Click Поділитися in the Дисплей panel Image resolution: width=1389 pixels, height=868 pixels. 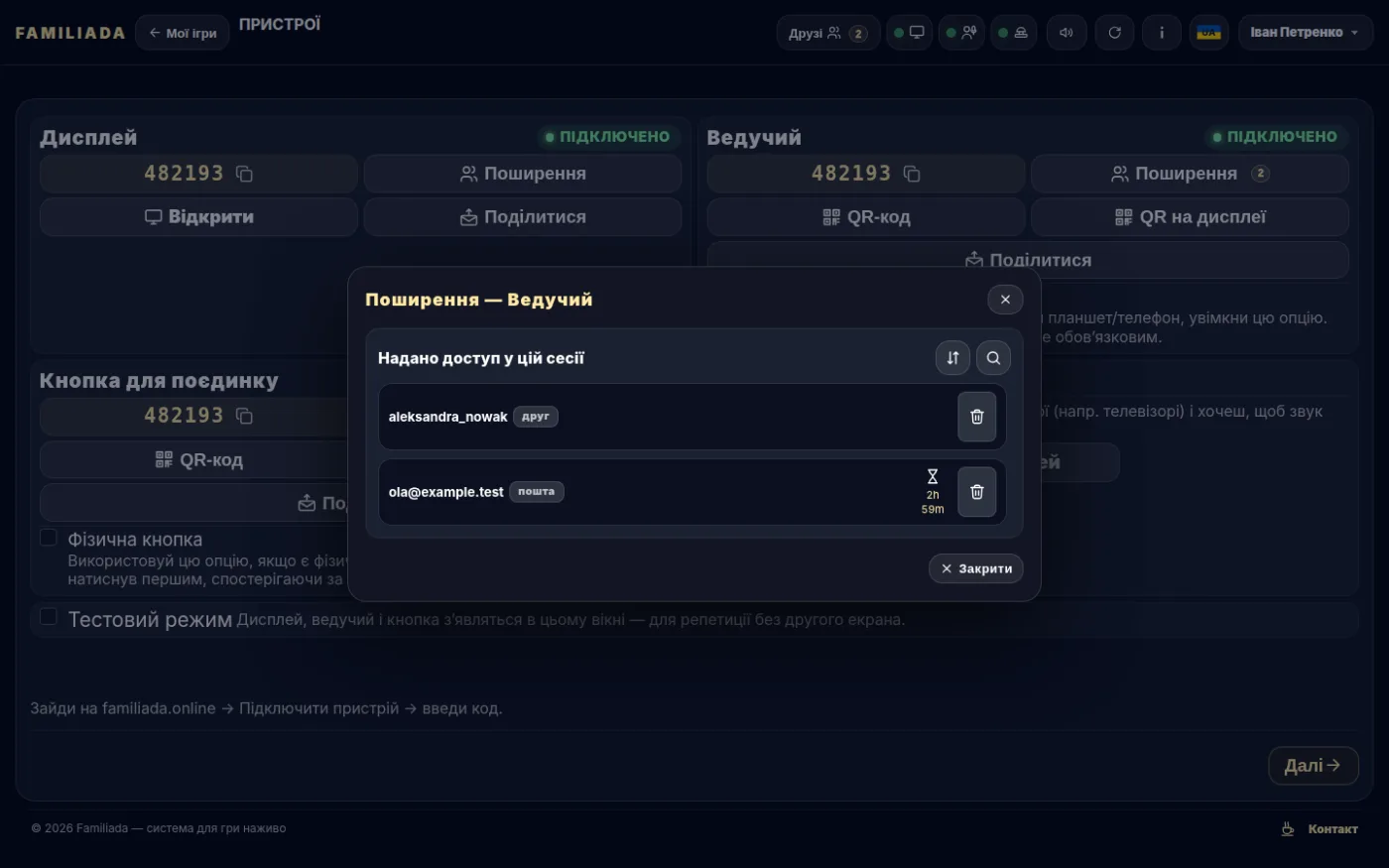tap(523, 217)
